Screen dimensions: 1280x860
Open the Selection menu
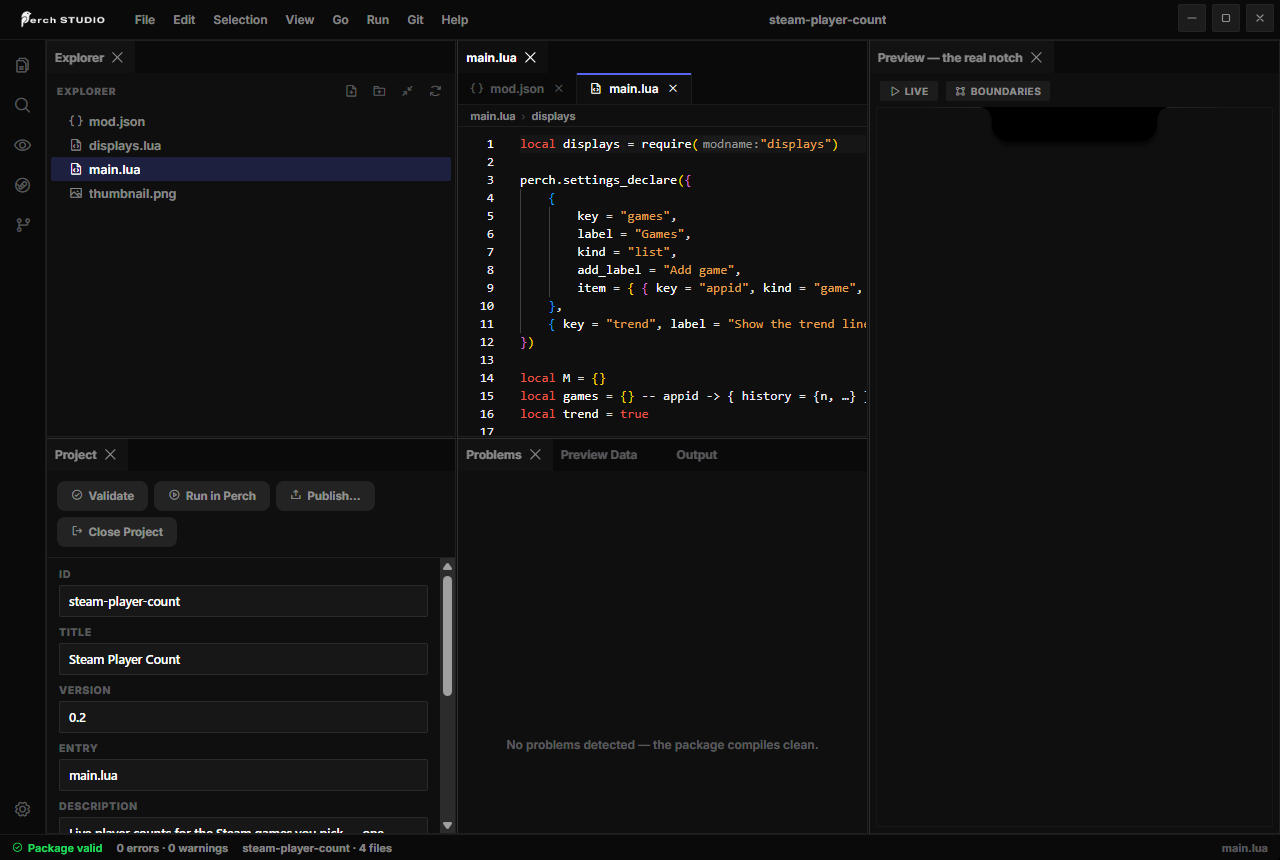[240, 20]
